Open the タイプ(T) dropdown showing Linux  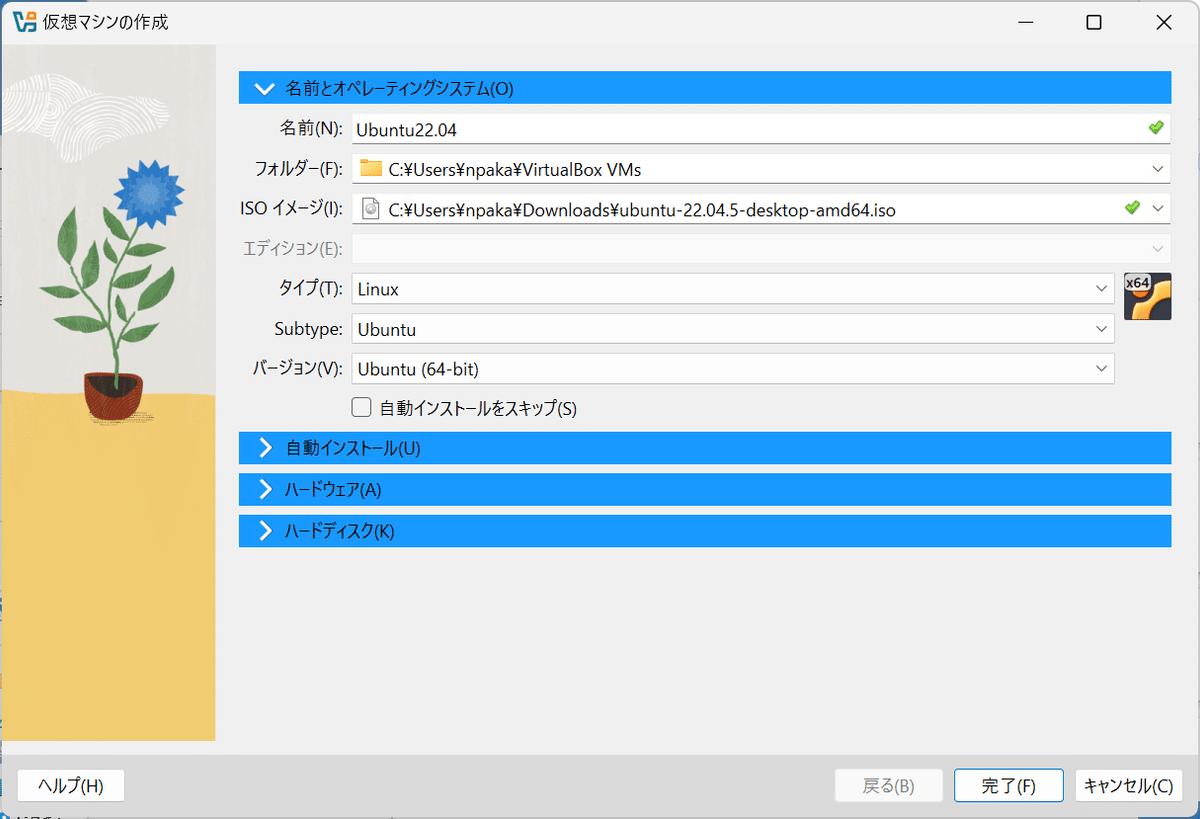coord(1103,288)
